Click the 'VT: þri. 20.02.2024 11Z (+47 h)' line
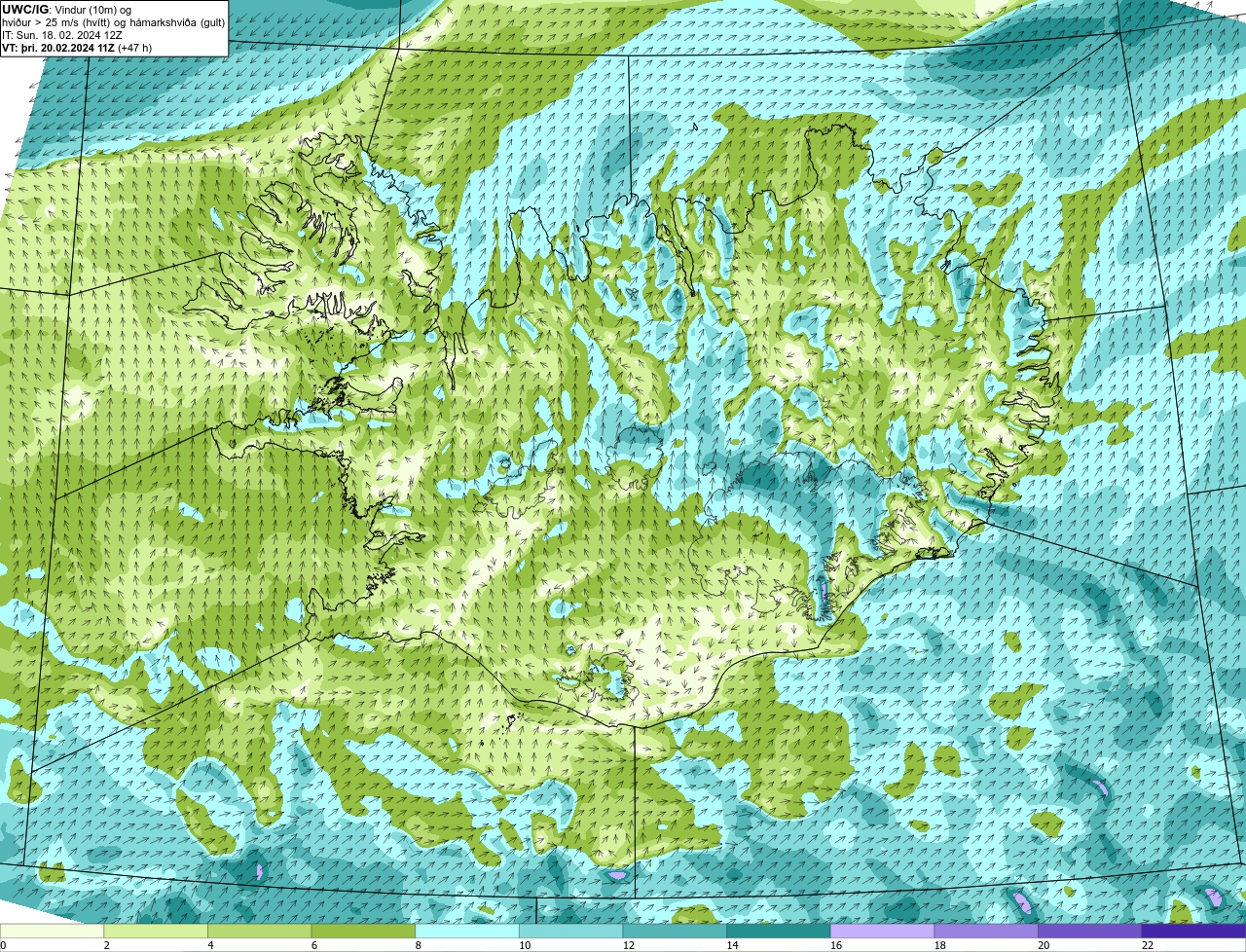 pyautogui.click(x=77, y=47)
